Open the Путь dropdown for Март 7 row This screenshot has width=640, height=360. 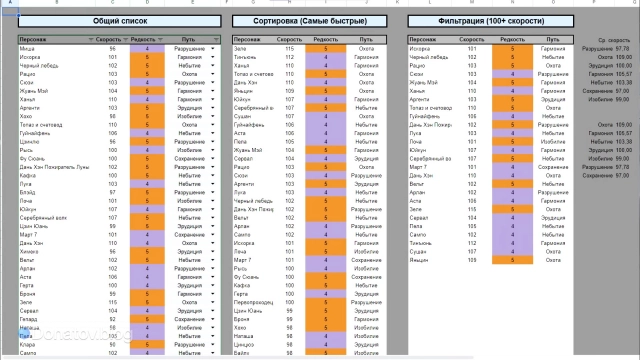[213, 235]
